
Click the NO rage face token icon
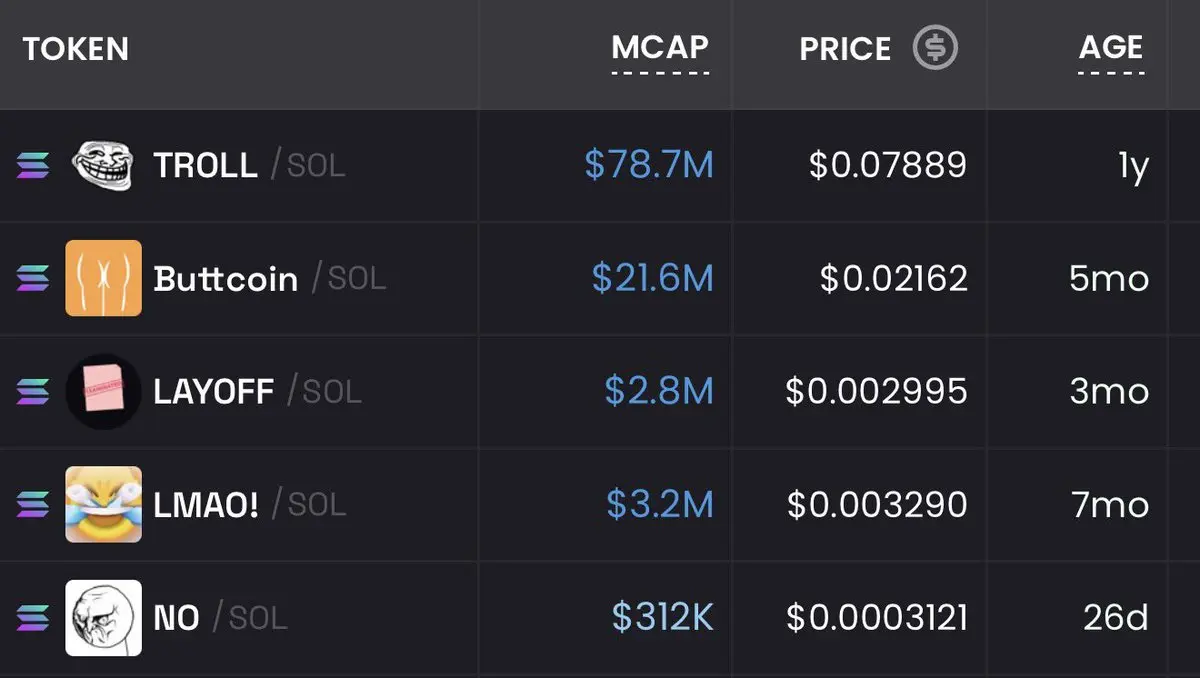tap(104, 618)
